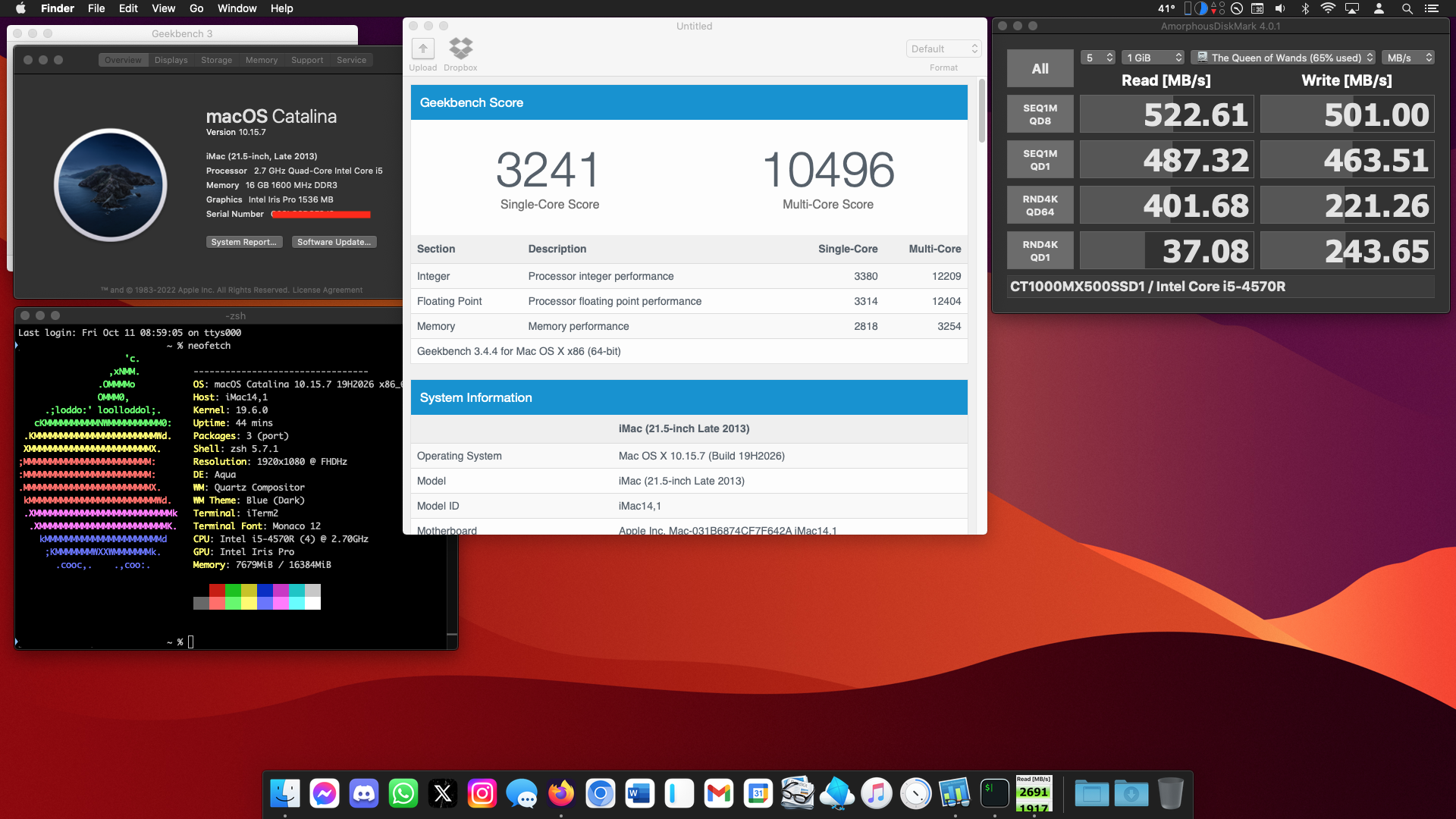Run All tests in AmorphousDiskMark
Viewport: 1456px width, 819px height.
[1040, 69]
